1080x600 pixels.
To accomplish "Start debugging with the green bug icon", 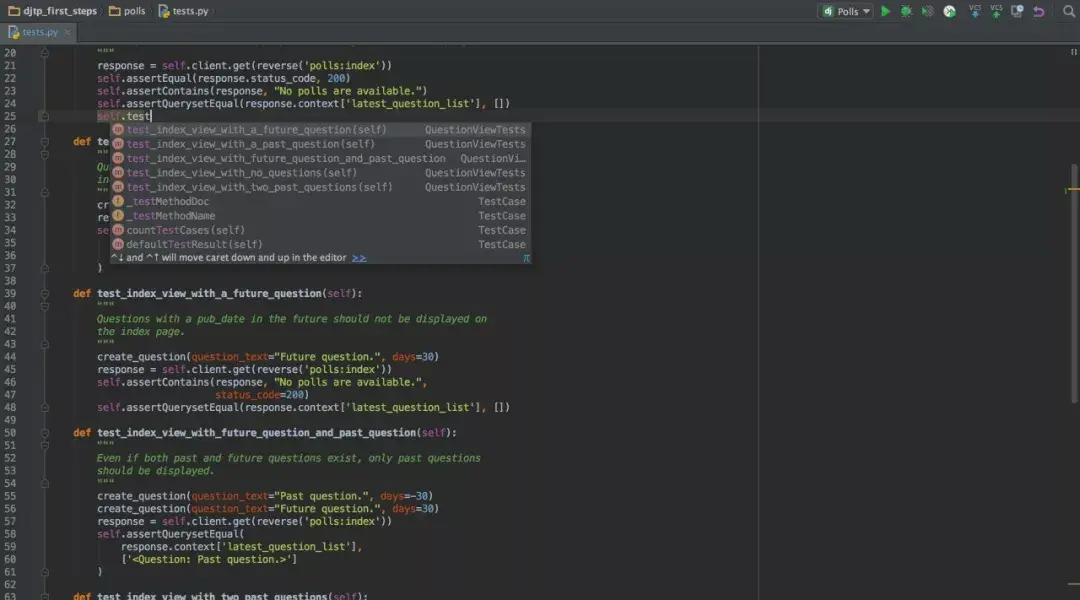I will click(906, 11).
